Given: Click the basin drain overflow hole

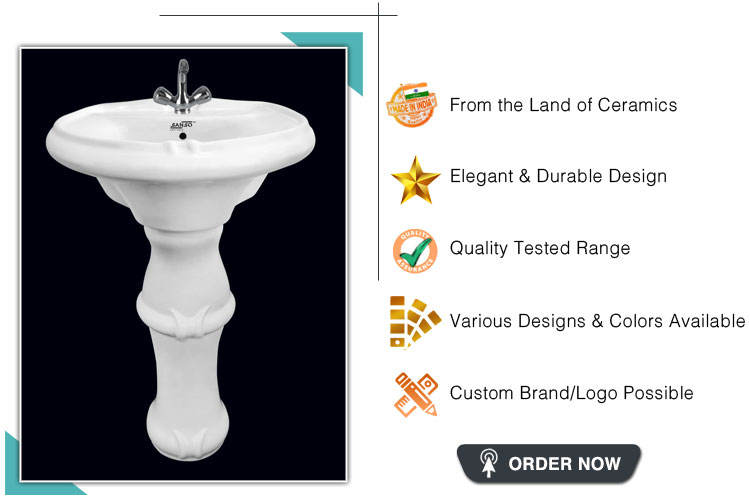Looking at the screenshot, I should tap(183, 136).
